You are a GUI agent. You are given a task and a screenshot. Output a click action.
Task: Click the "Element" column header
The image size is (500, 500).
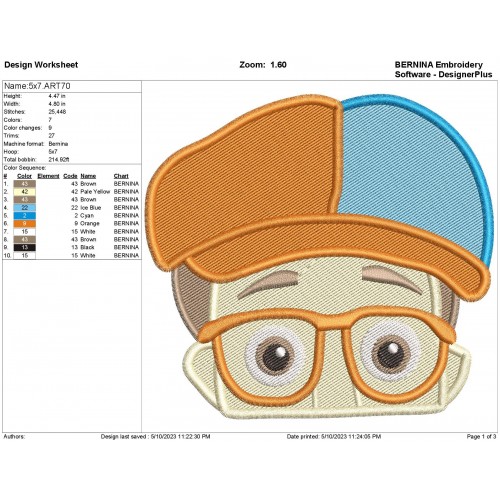pyautogui.click(x=48, y=176)
